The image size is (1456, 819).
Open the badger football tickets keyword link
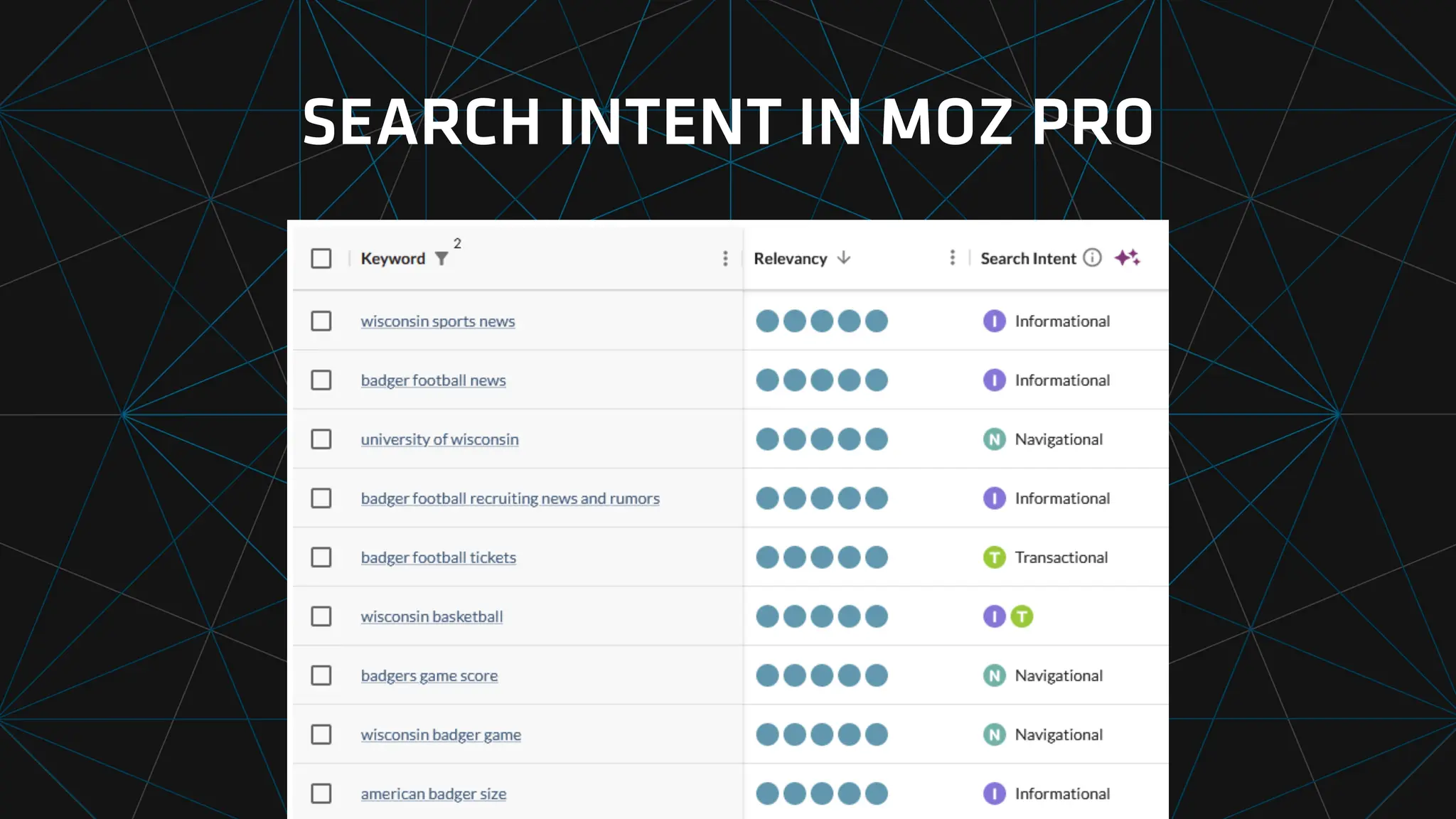click(x=439, y=557)
